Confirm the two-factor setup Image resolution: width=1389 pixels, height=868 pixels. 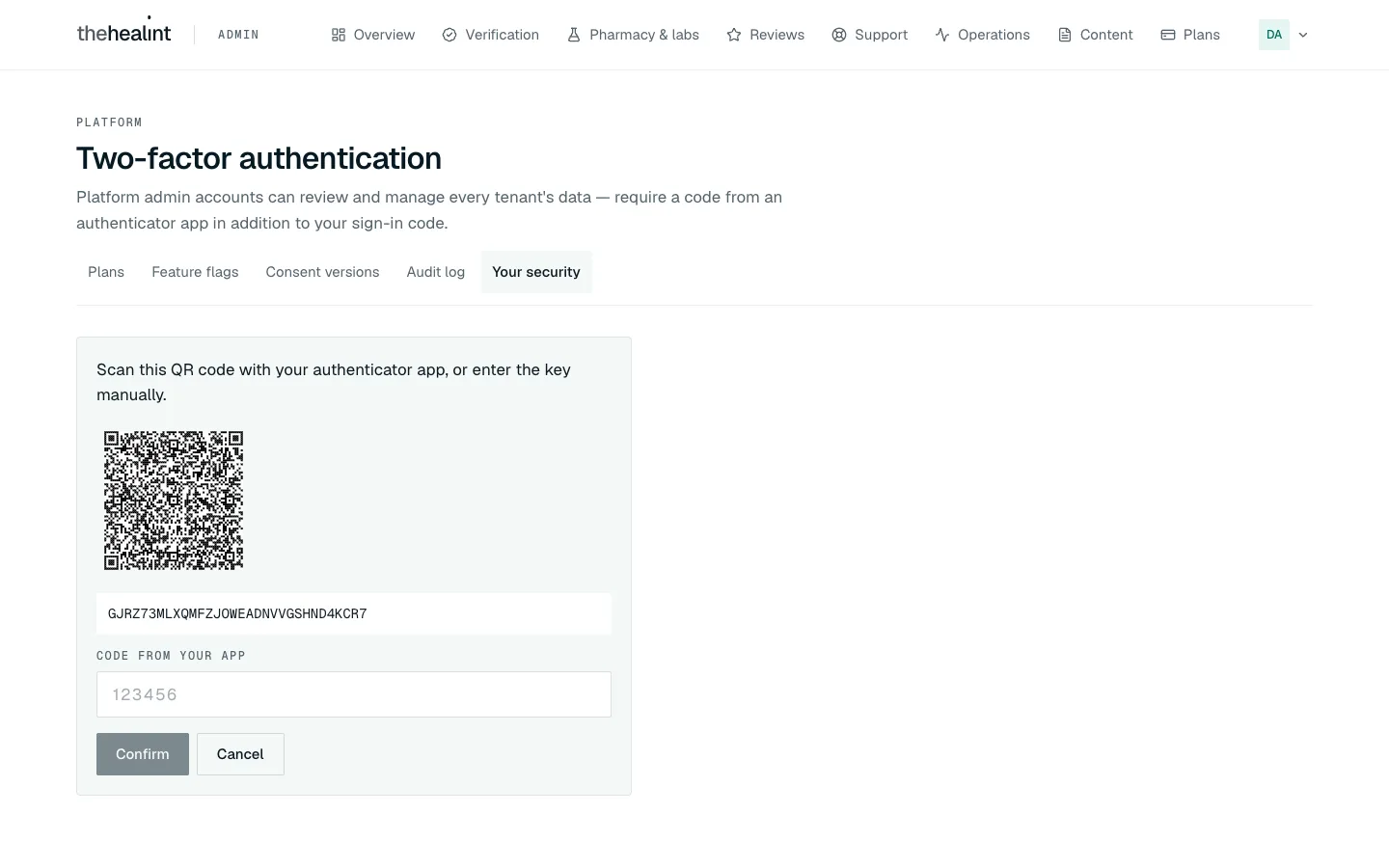point(143,754)
